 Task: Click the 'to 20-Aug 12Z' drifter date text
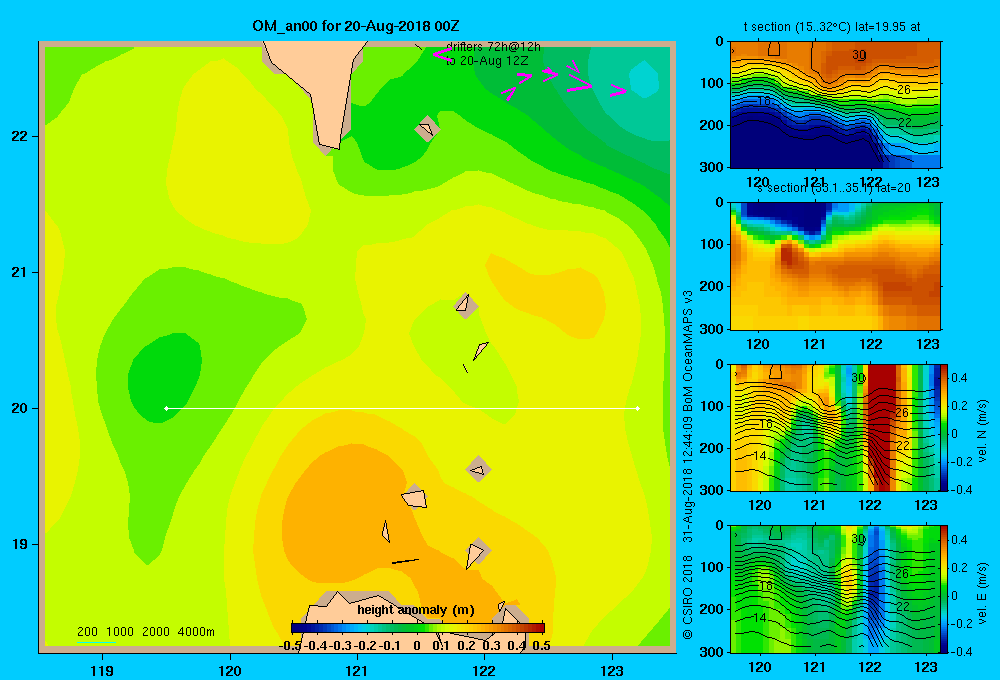487,61
